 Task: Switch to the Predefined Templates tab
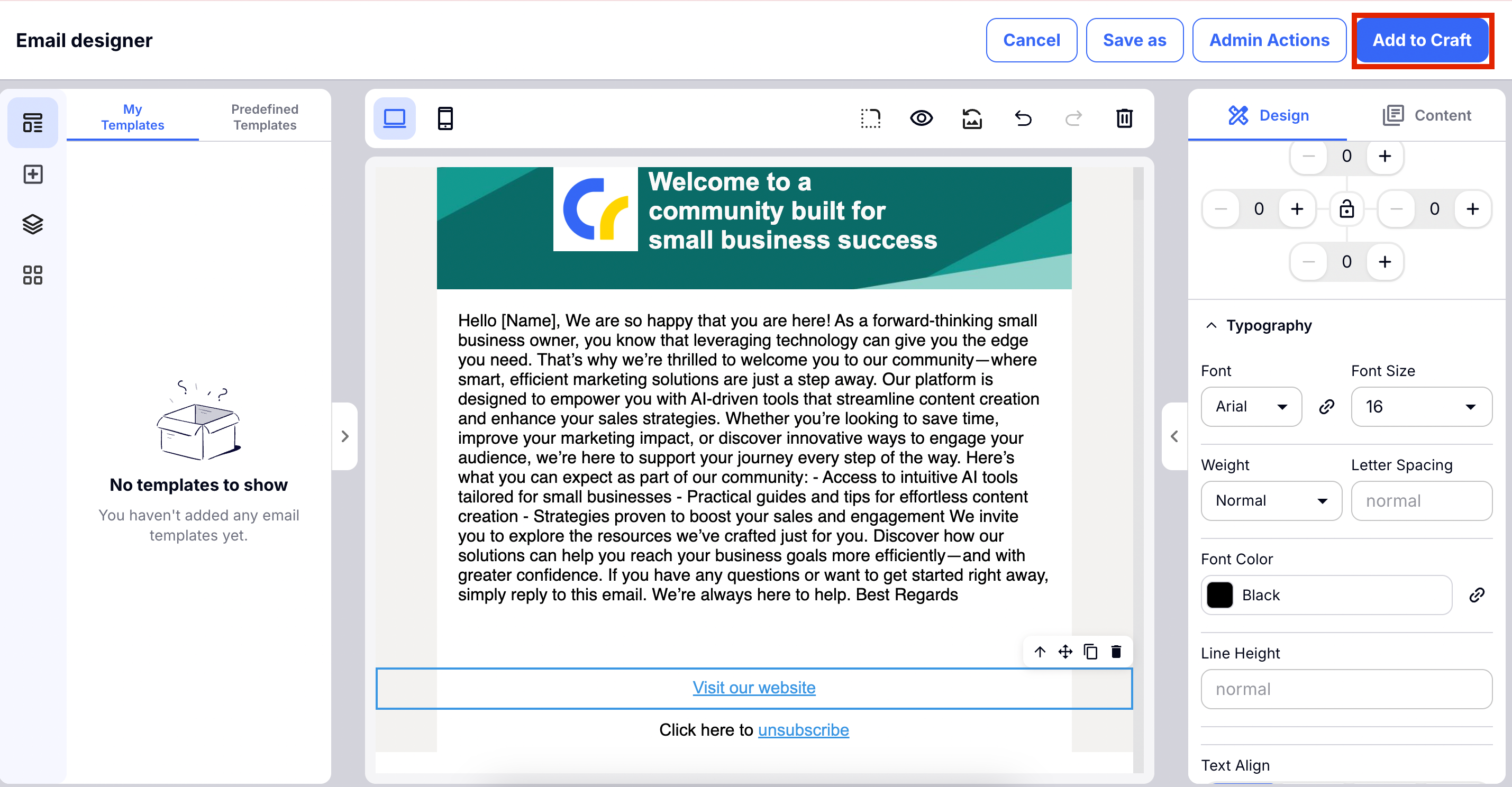pos(265,117)
